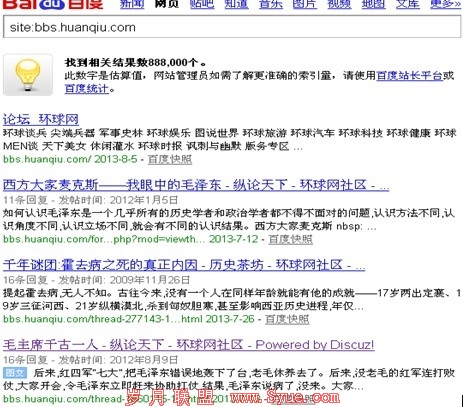Image resolution: width=463 pixels, height=407 pixels.
Task: Select the 网页 tab
Action: [x=167, y=4]
